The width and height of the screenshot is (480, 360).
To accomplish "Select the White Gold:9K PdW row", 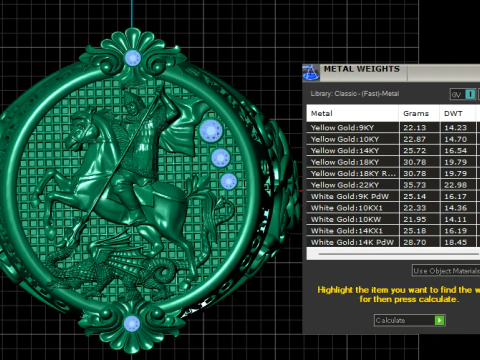I will click(393, 196).
